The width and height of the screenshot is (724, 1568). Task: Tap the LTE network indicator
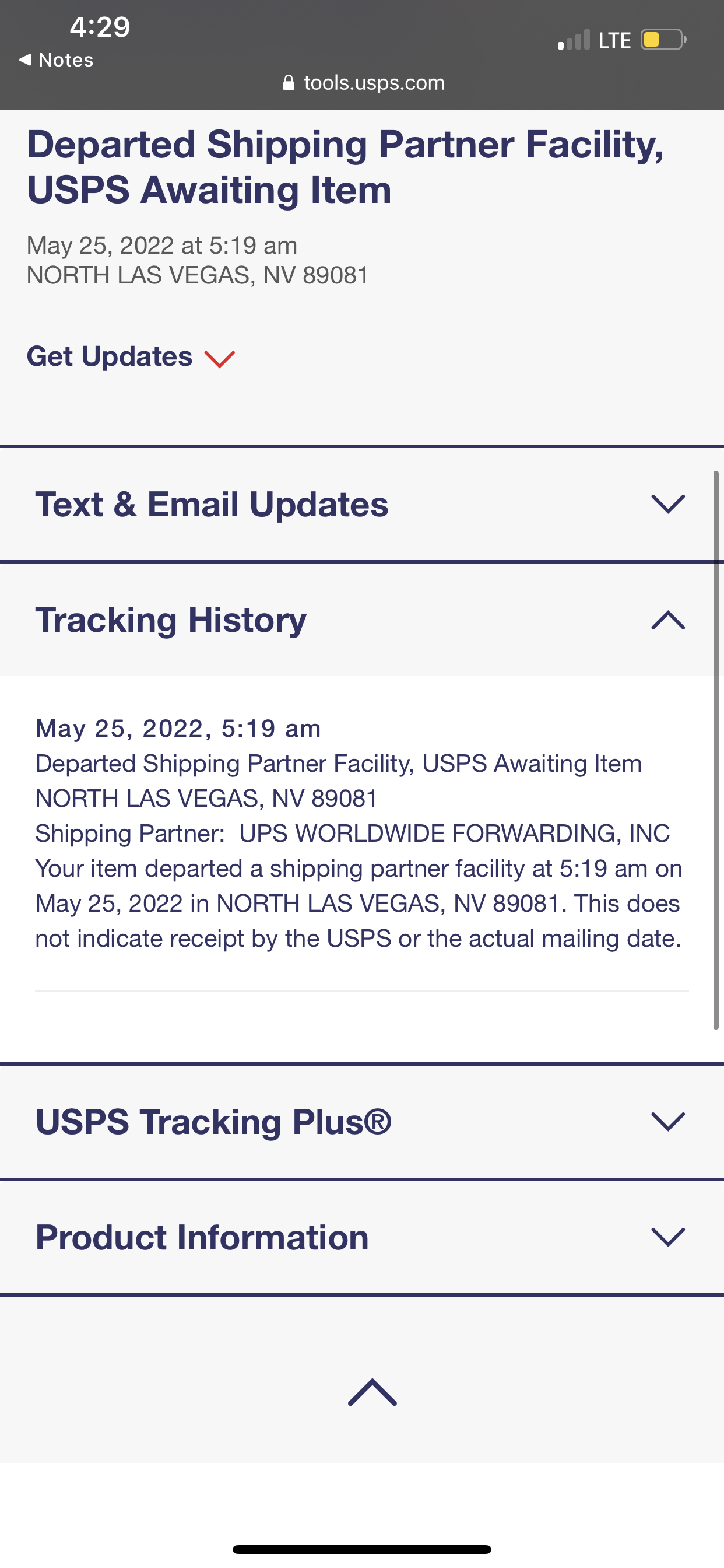[x=614, y=41]
